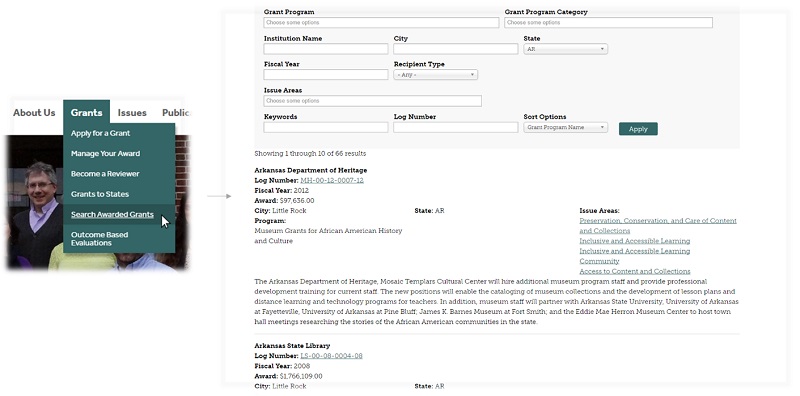The image size is (800, 396).
Task: Click the $97,636.00 award amount
Action: 297,201
